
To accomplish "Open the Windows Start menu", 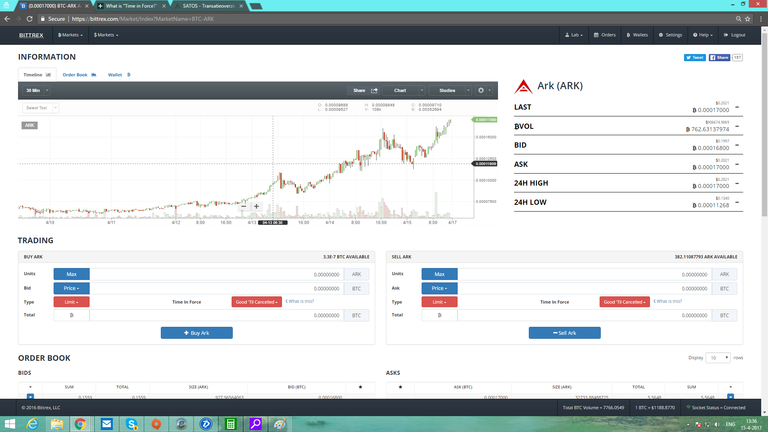I will (x=9, y=424).
